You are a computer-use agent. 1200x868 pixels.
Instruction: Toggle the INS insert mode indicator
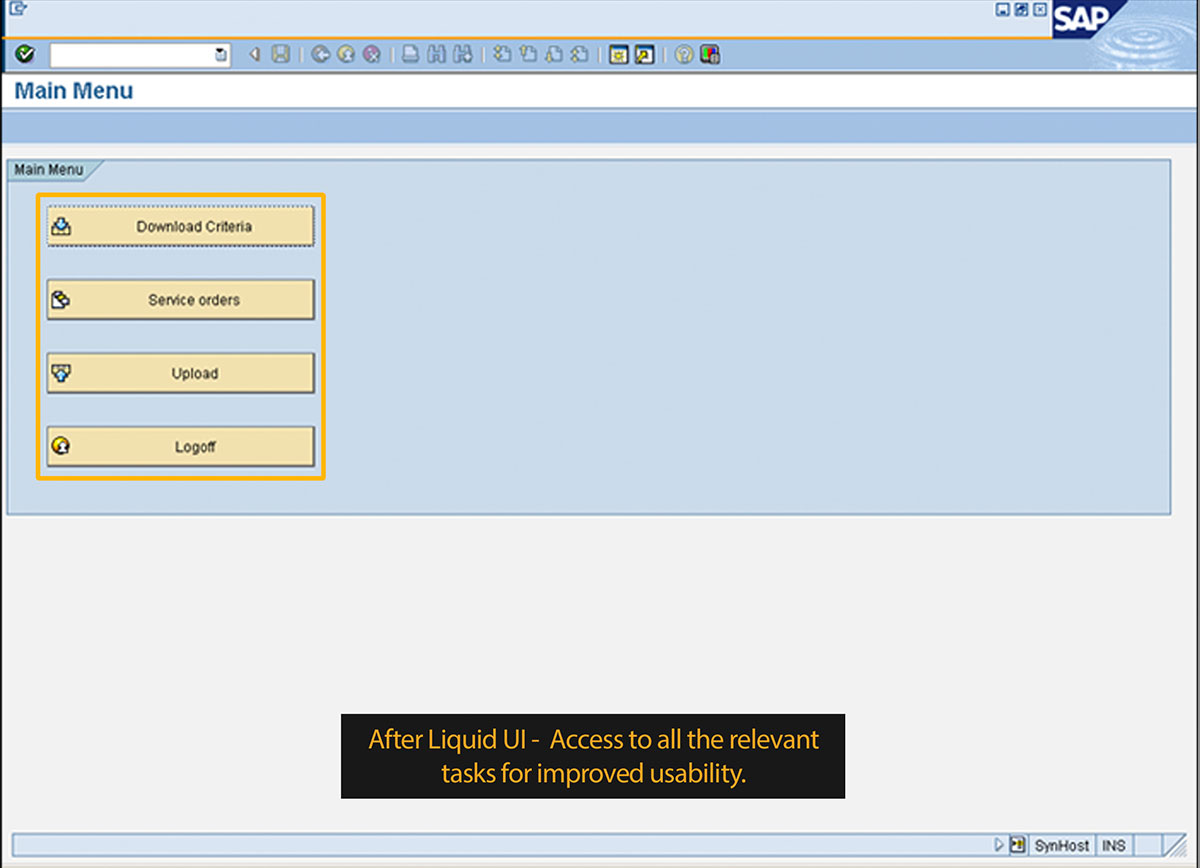[x=1113, y=846]
